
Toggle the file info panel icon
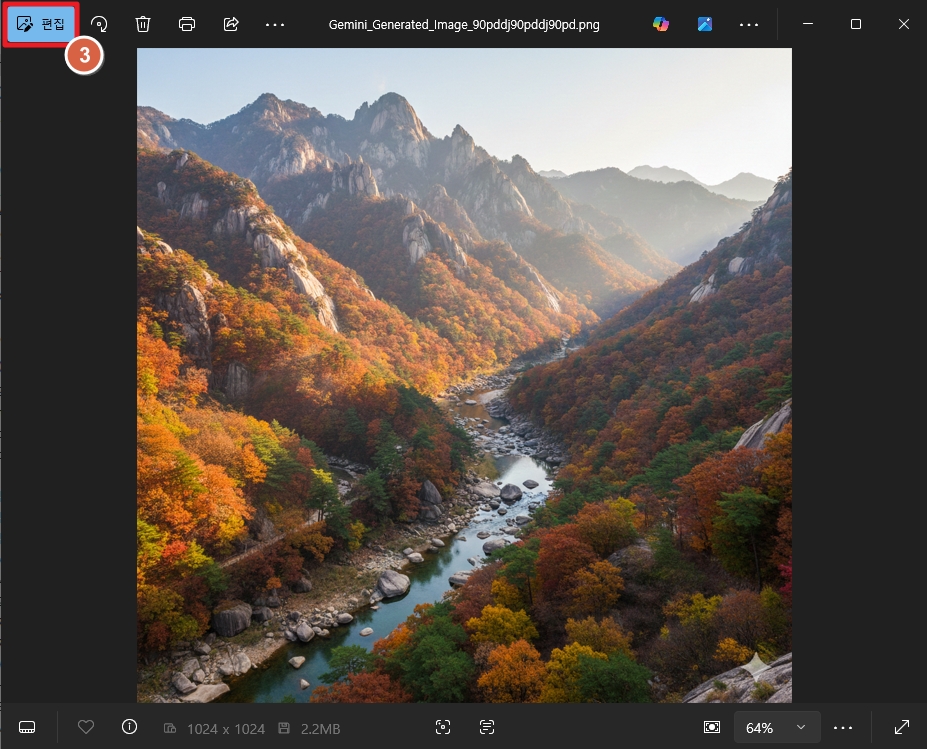[129, 727]
